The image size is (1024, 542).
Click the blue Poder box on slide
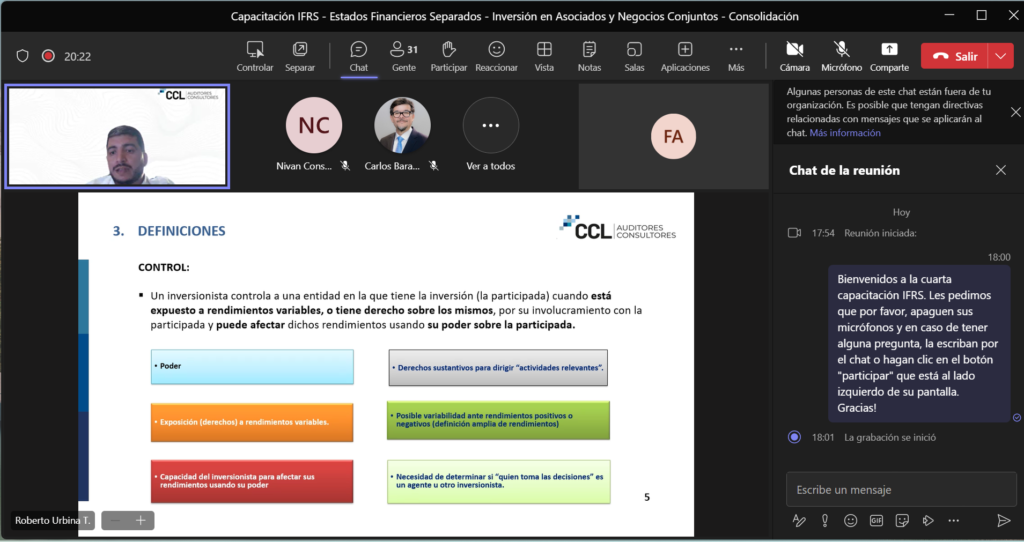(252, 366)
